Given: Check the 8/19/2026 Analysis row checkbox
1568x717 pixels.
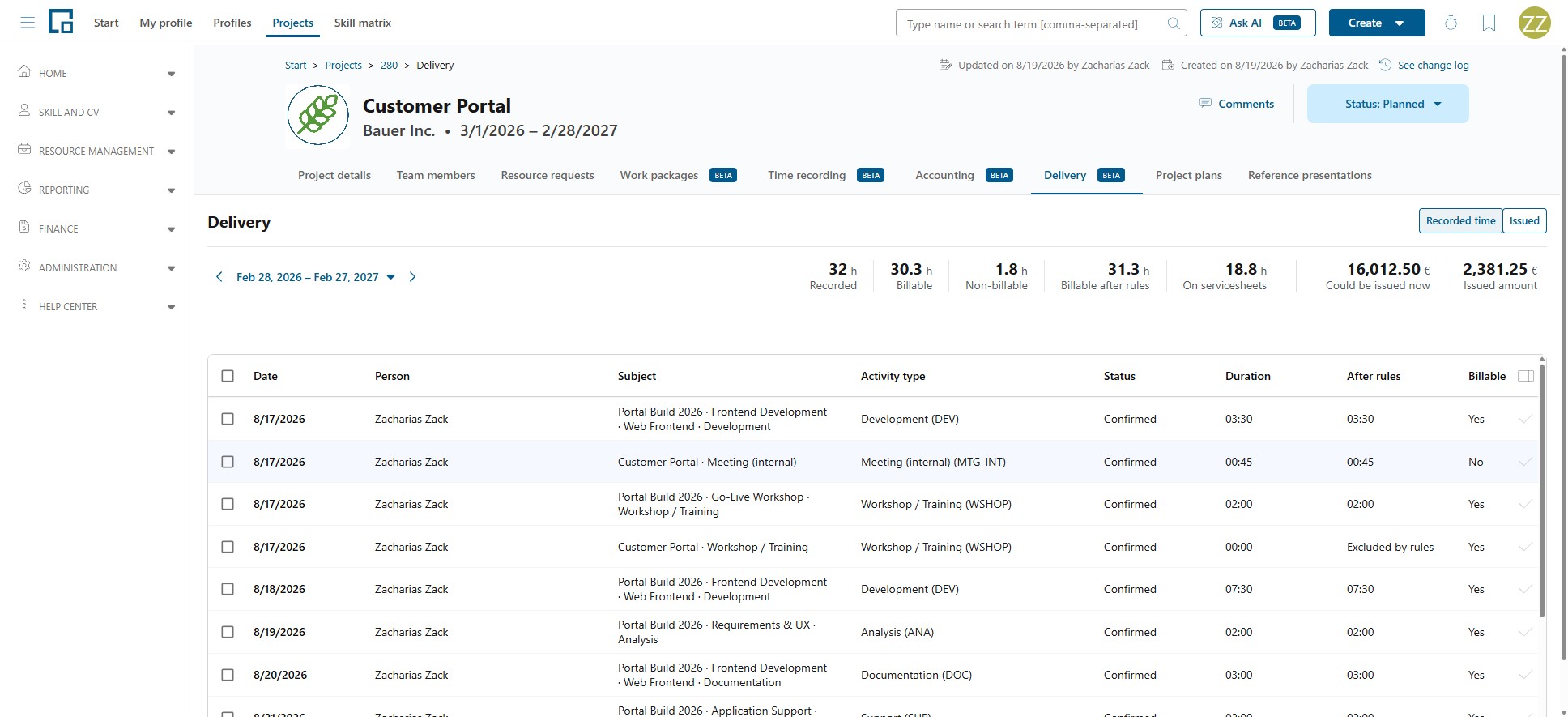Looking at the screenshot, I should click(228, 632).
